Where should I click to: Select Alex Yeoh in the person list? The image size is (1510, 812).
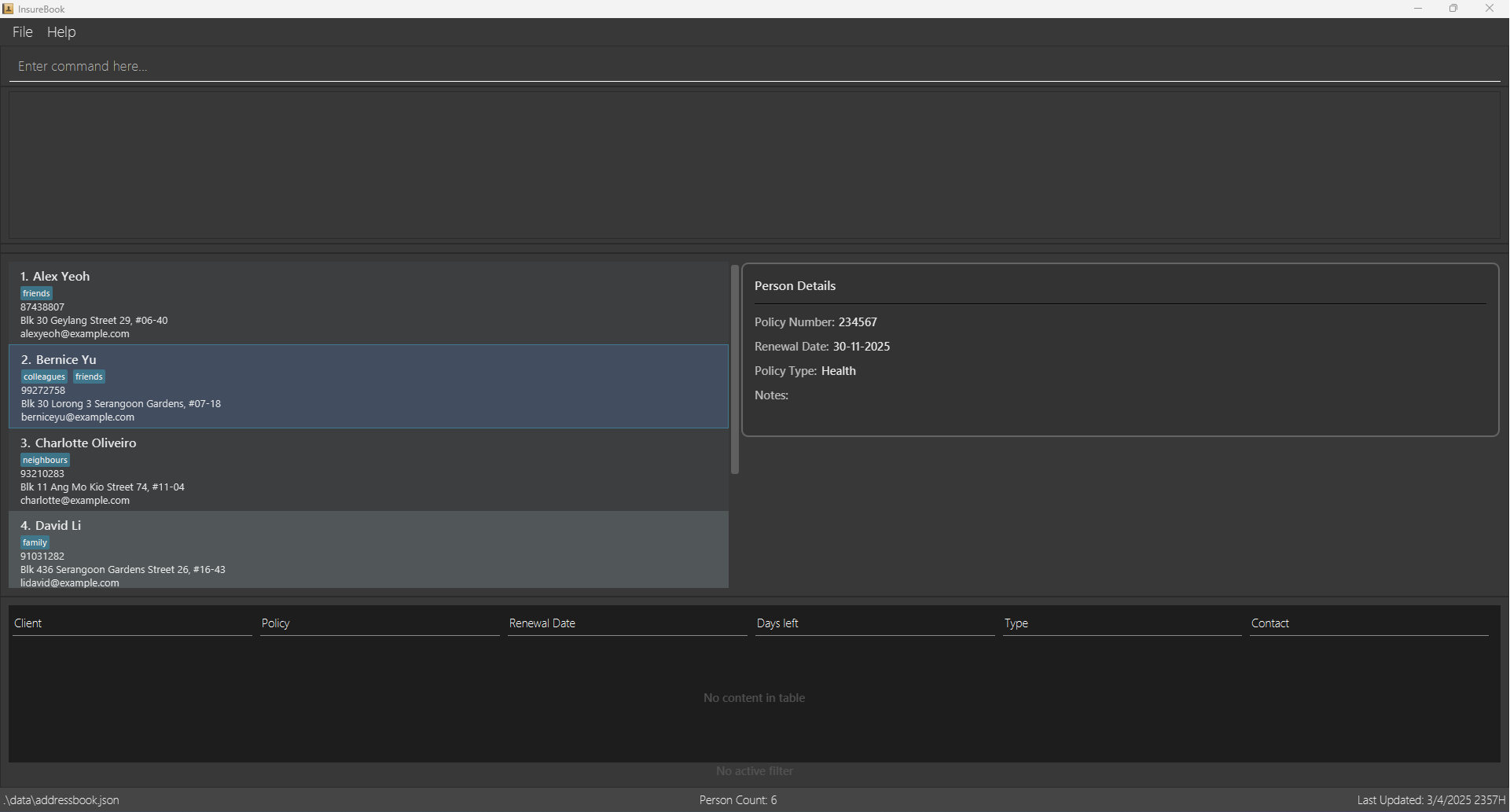coord(369,303)
